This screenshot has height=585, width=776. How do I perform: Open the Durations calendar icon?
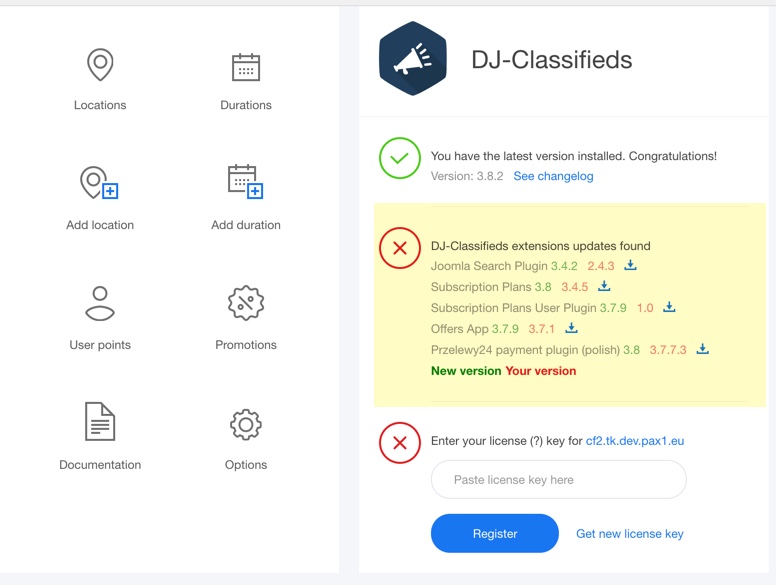(x=246, y=66)
